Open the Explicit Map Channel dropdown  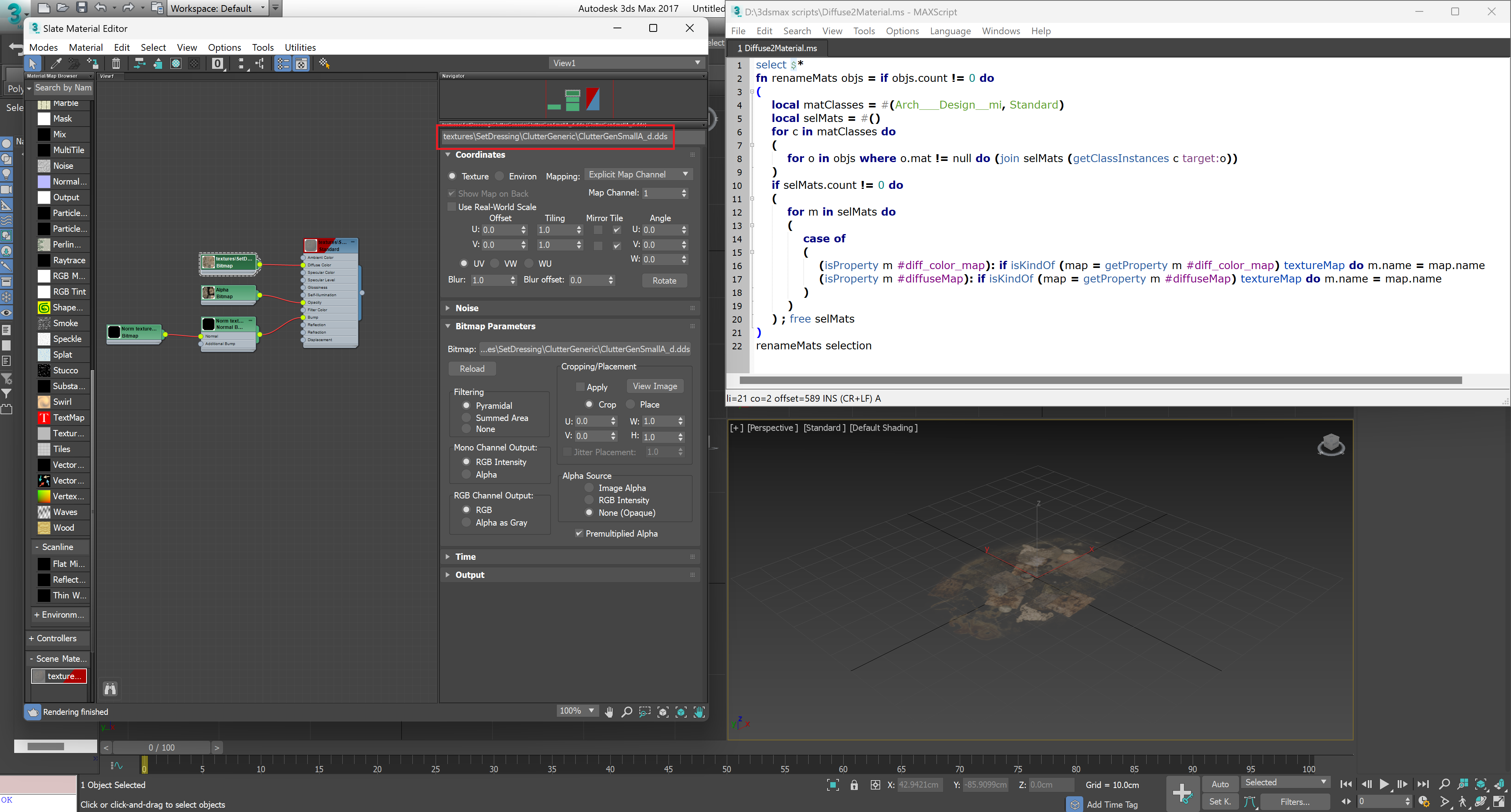638,174
